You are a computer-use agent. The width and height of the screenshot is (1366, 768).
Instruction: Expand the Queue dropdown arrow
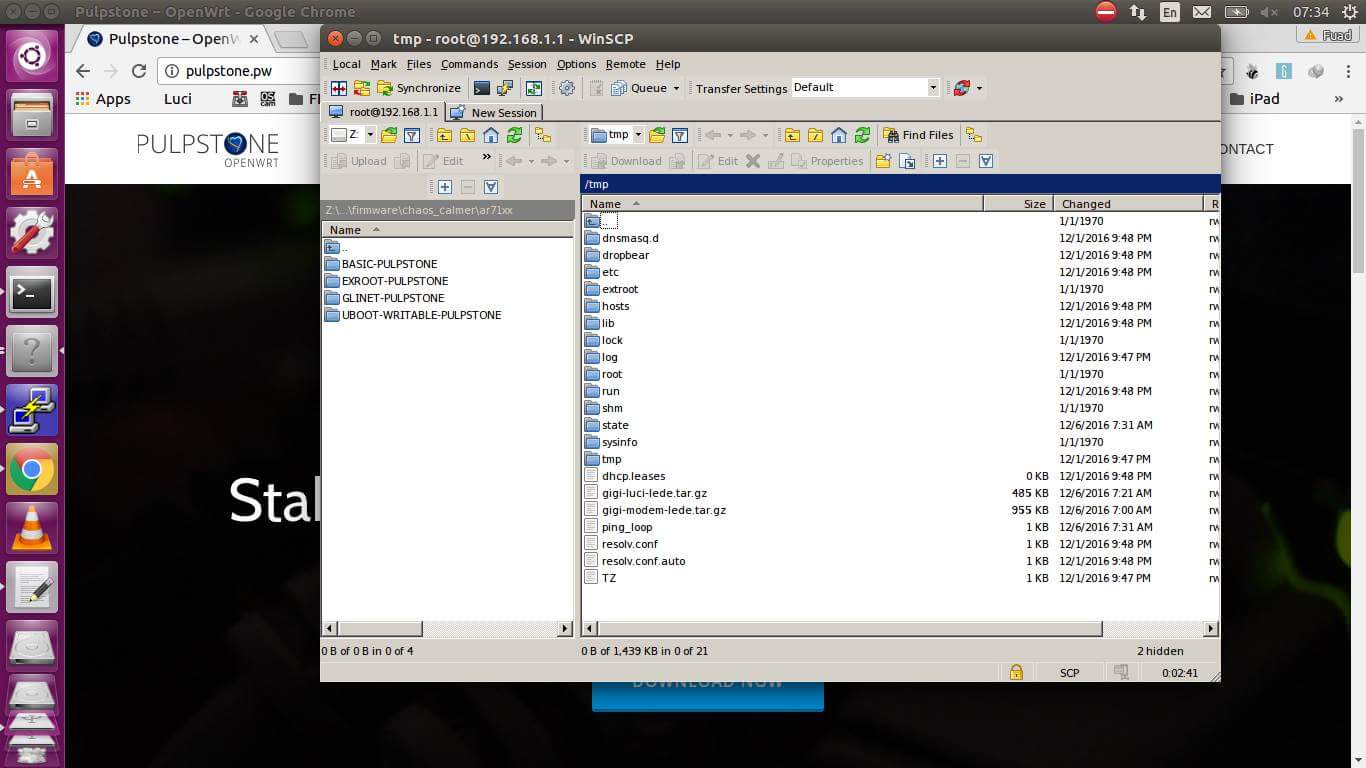(676, 88)
